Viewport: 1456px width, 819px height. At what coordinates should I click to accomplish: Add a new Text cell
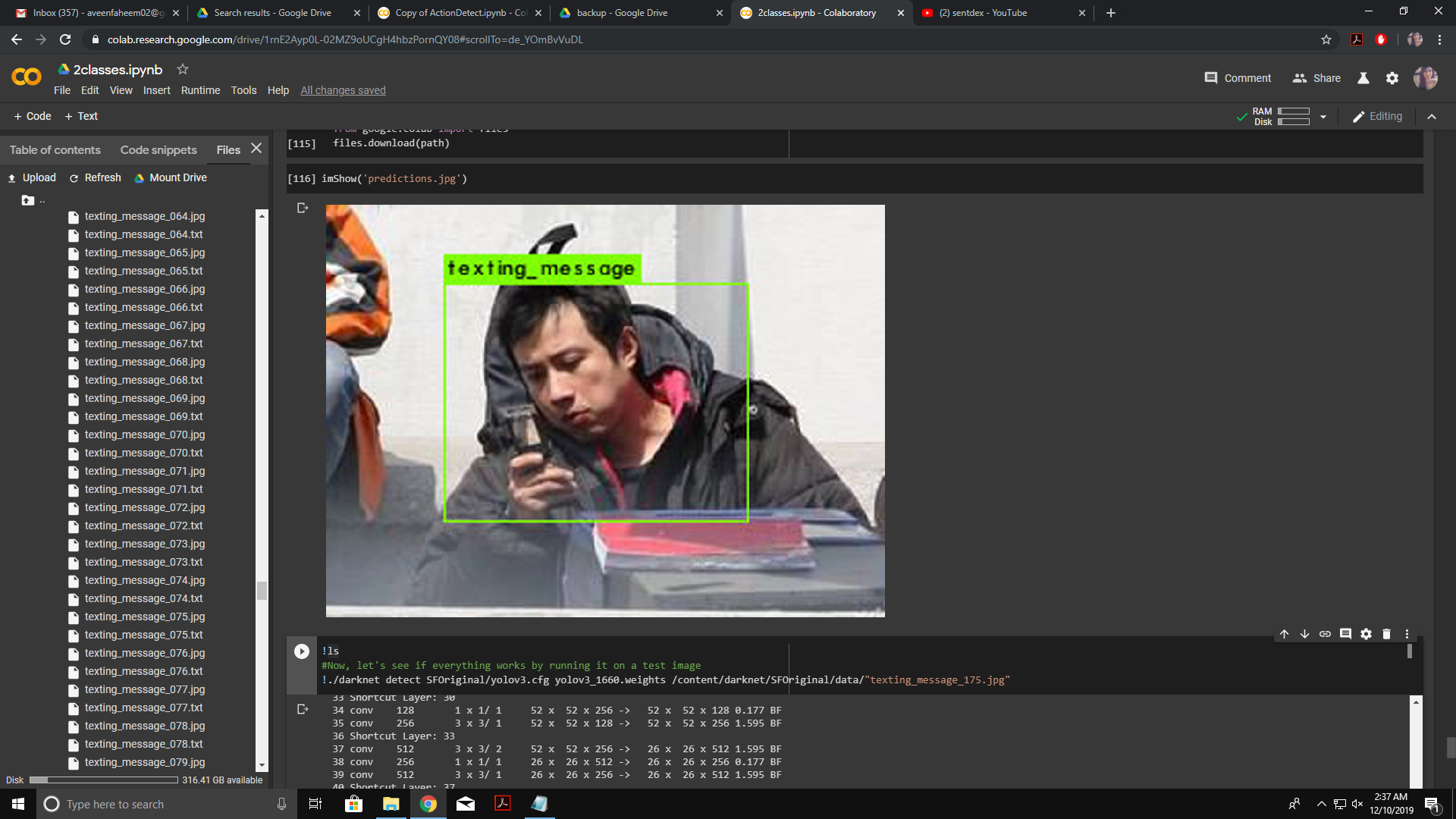click(x=81, y=116)
